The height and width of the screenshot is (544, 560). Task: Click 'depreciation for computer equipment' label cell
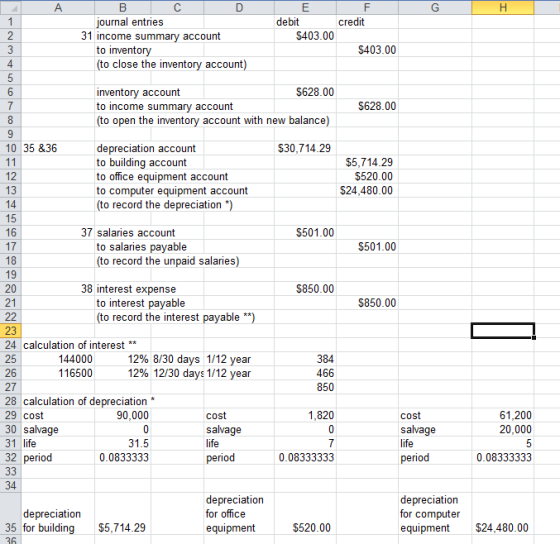435,514
